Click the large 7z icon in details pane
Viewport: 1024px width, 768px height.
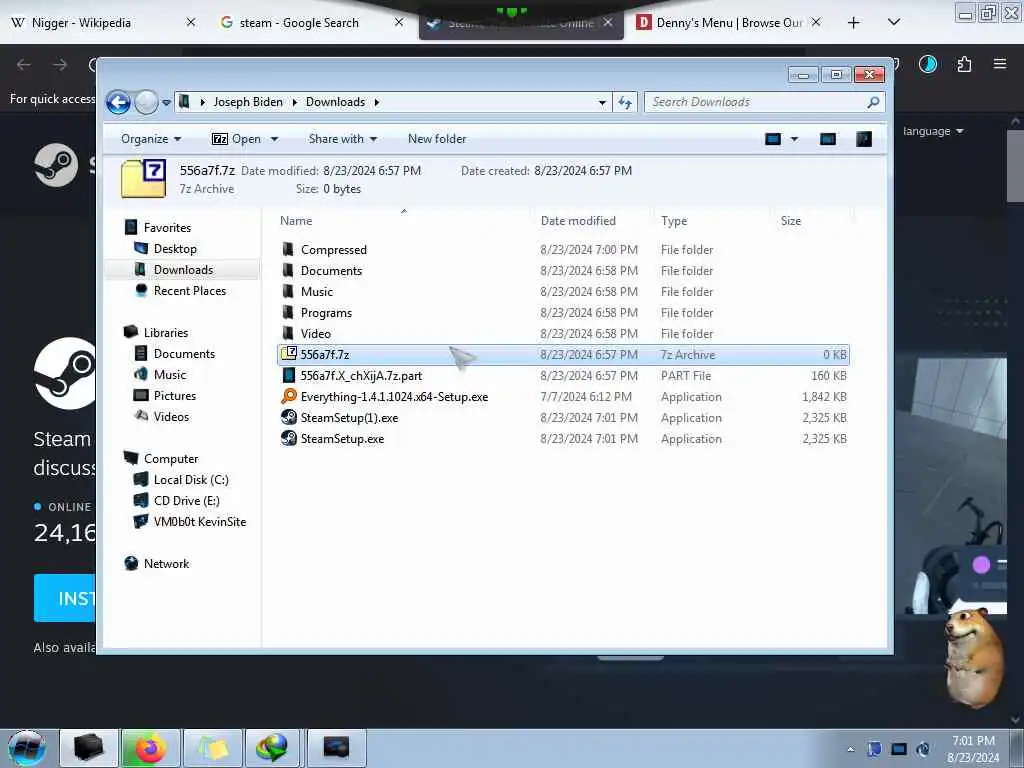click(144, 178)
